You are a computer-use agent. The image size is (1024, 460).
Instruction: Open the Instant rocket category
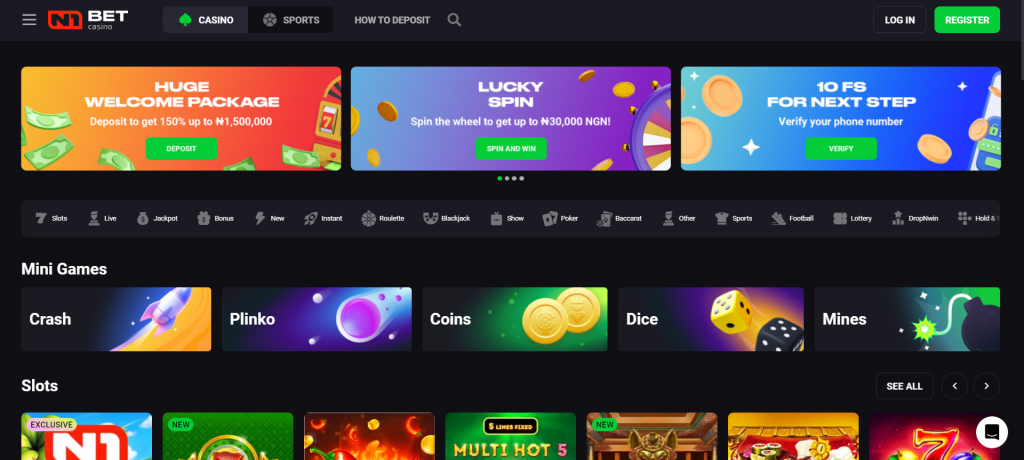[x=323, y=218]
